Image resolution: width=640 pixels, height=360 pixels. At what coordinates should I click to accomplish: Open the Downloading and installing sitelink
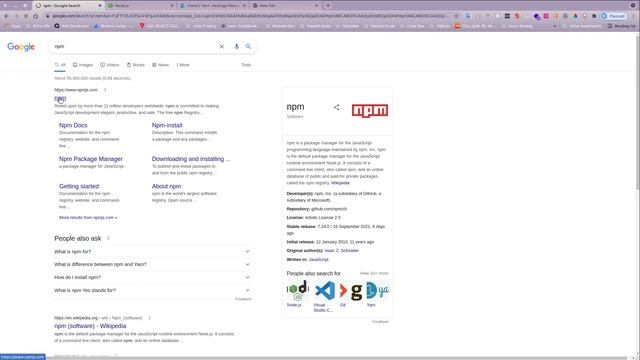click(x=191, y=159)
